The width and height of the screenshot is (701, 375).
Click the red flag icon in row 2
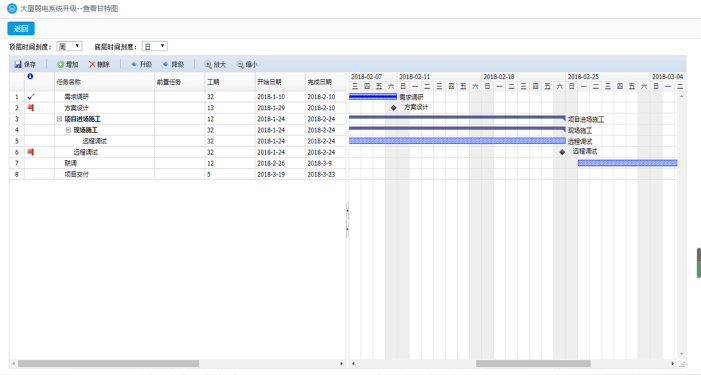30,108
